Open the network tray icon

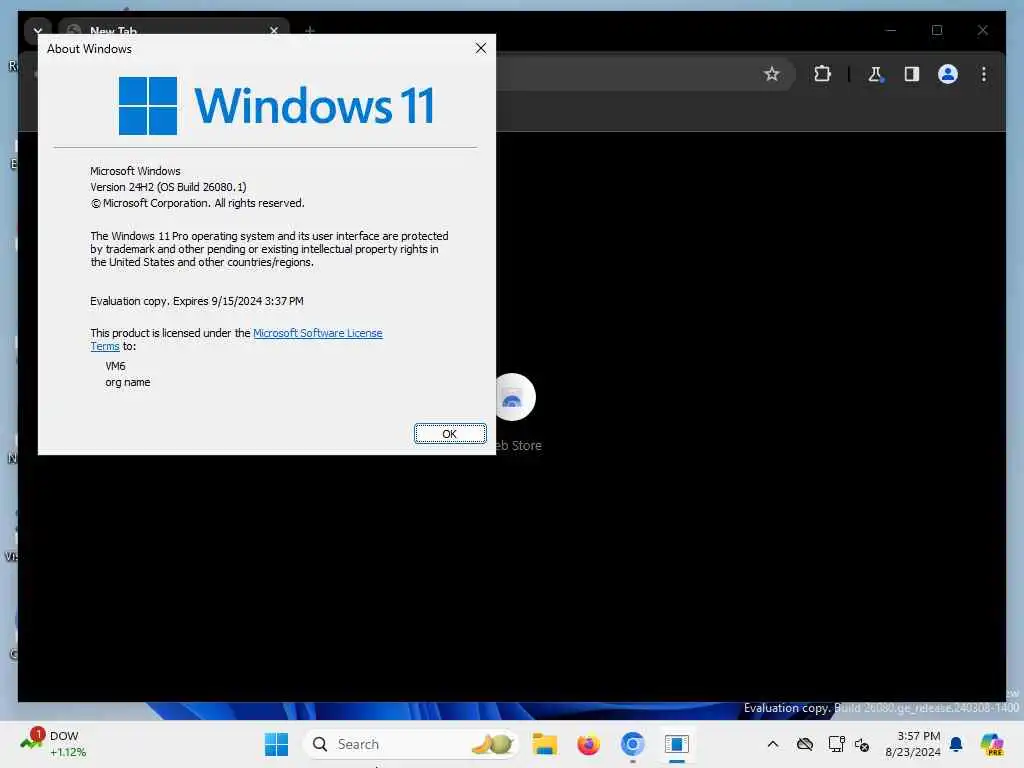coord(836,744)
